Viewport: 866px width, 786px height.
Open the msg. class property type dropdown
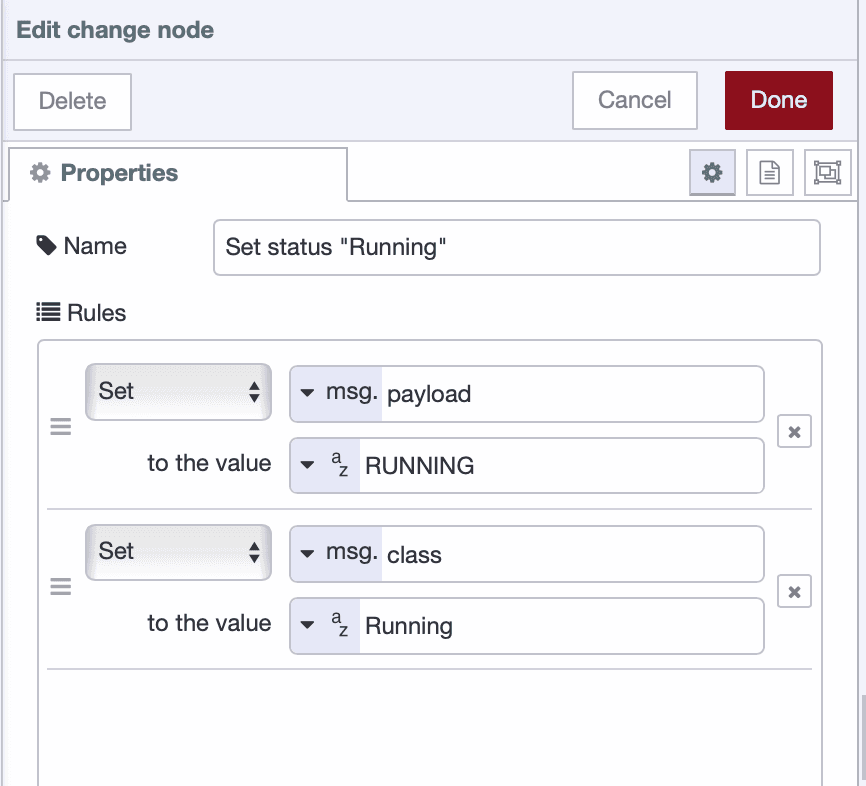coord(307,554)
